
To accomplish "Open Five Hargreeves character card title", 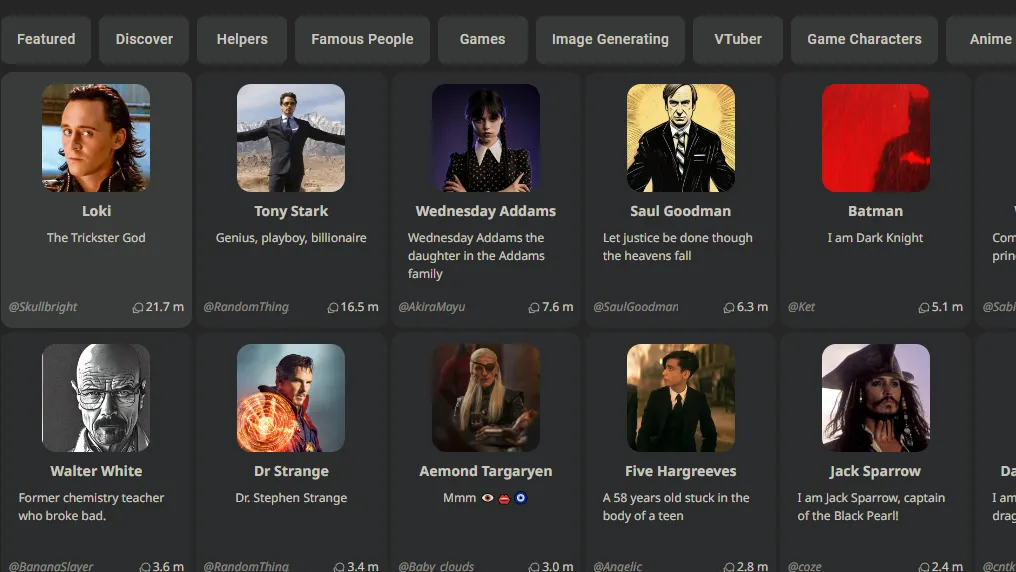I will (681, 471).
